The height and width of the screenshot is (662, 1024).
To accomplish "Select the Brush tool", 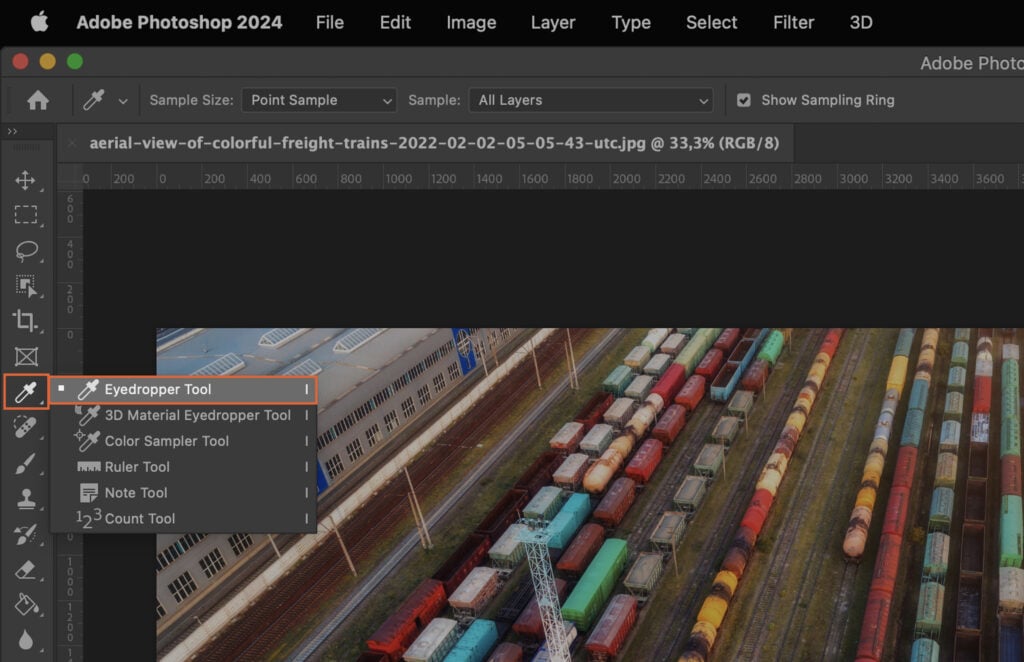I will pyautogui.click(x=26, y=462).
